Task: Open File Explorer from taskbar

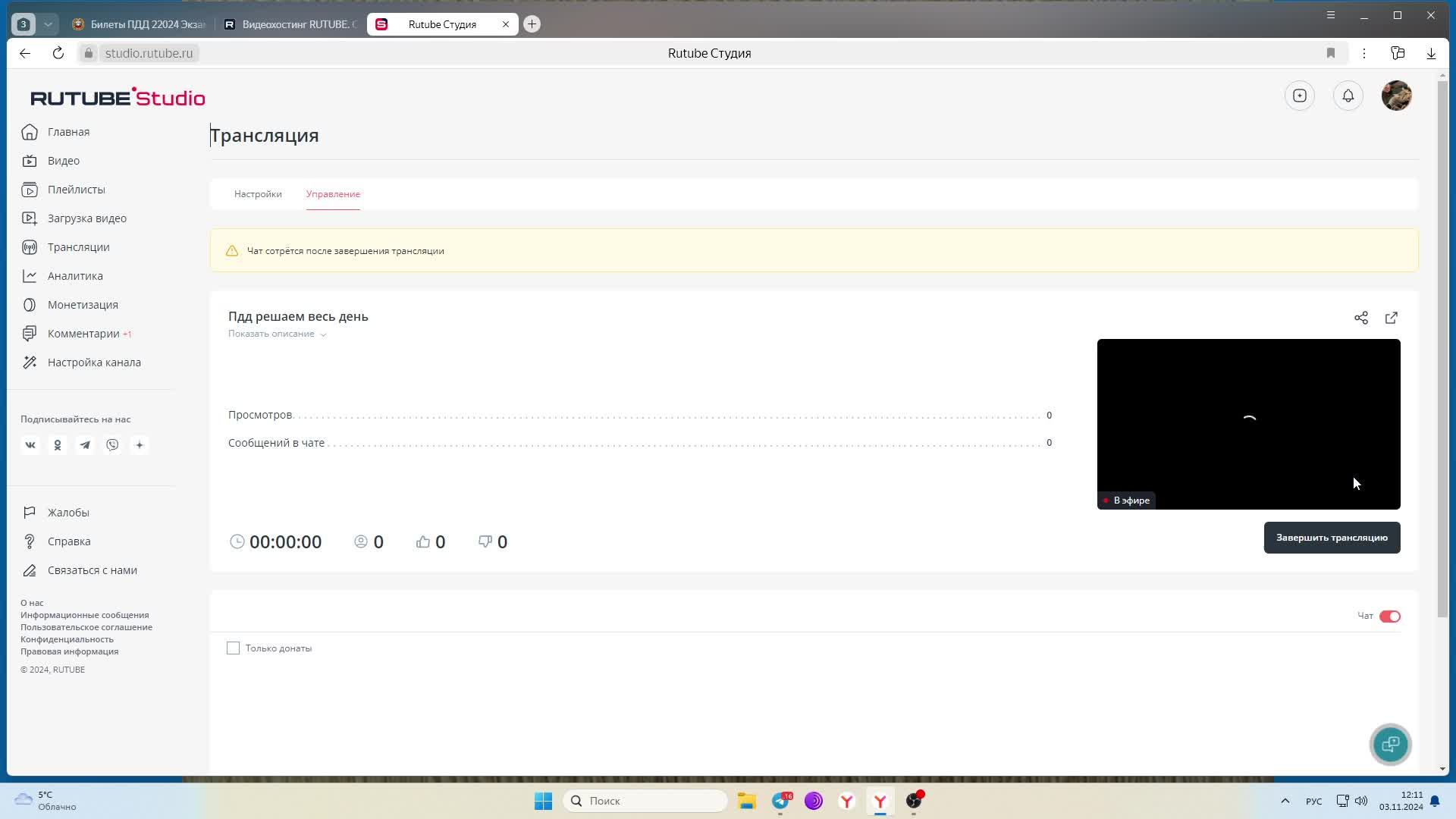Action: 747,801
